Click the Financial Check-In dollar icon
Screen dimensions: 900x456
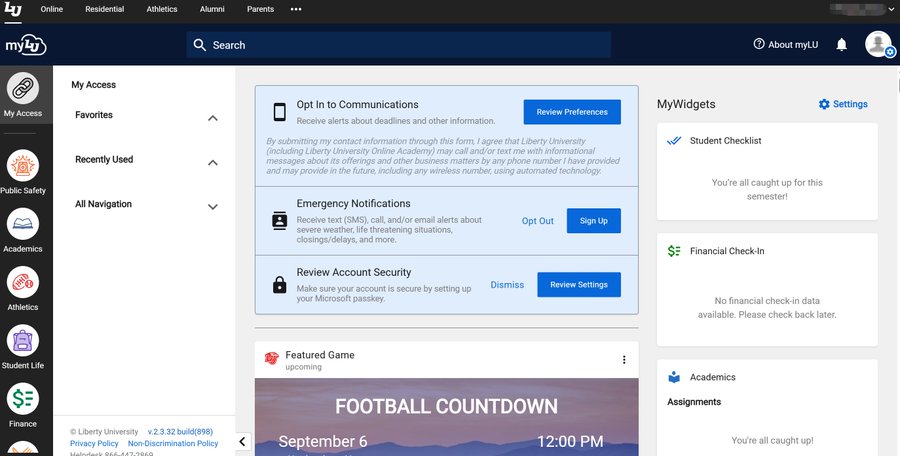click(674, 251)
